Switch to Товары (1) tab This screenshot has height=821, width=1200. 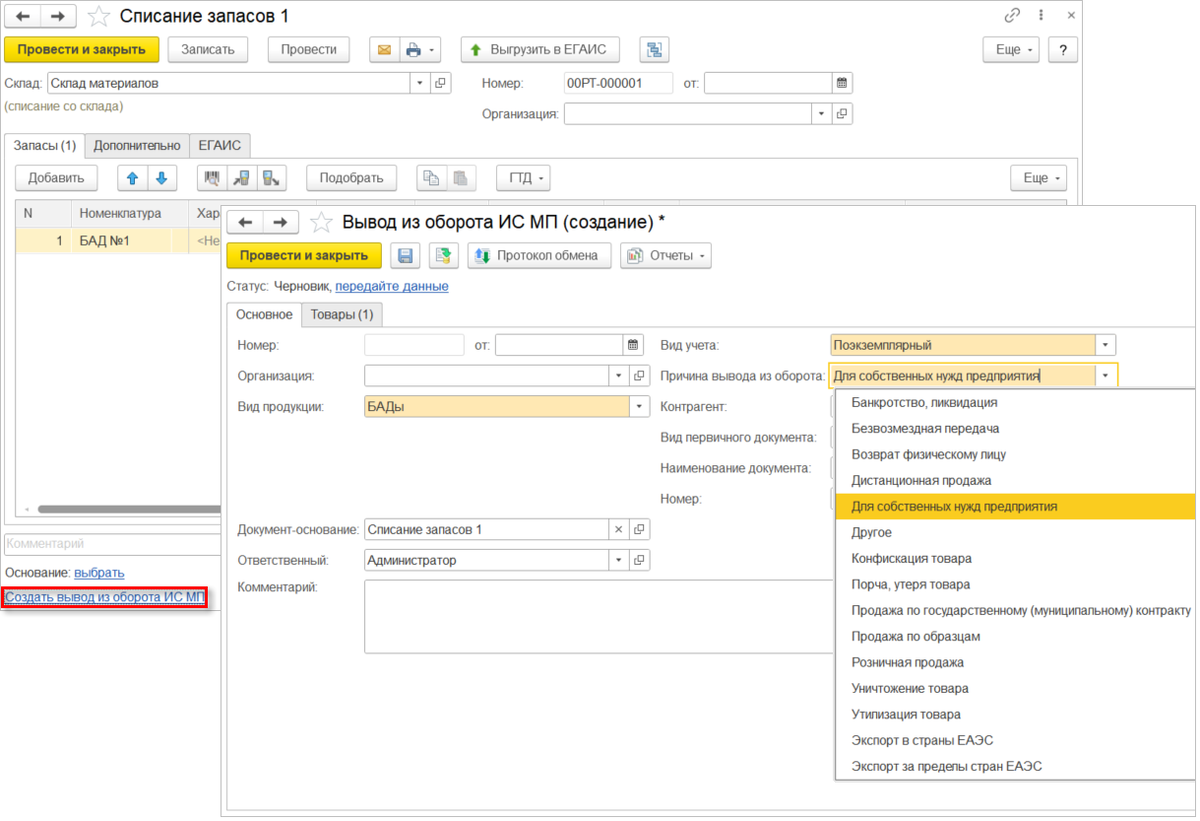coord(342,314)
